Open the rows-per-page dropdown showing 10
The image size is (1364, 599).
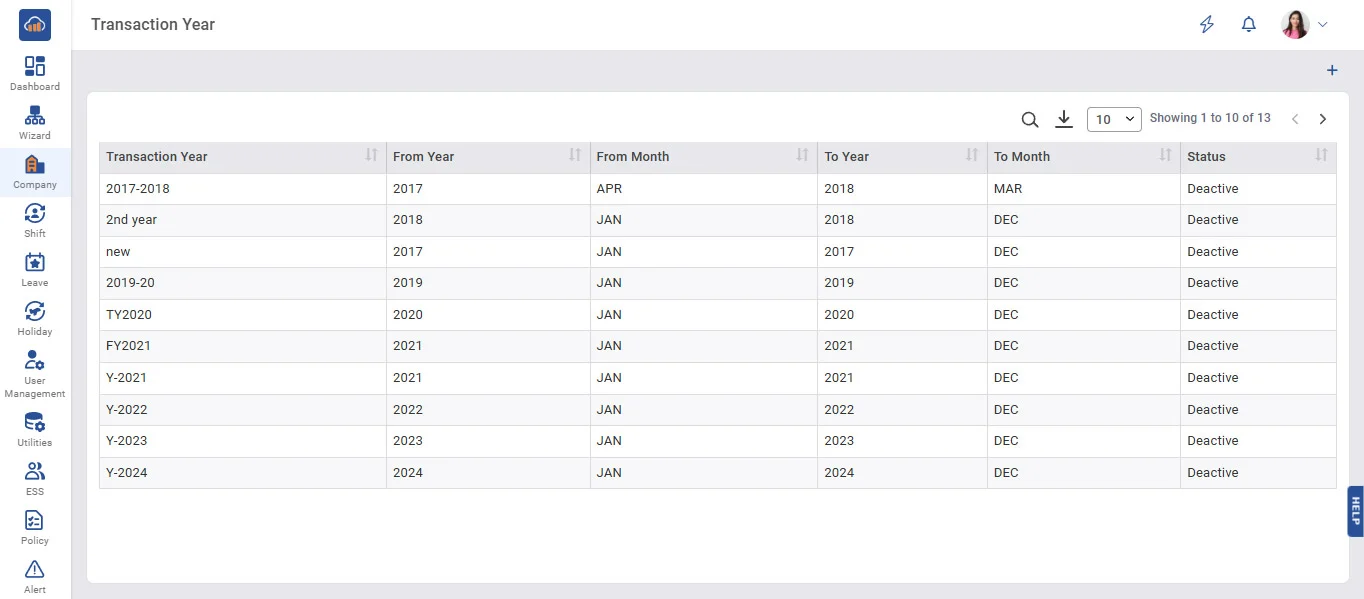(x=1114, y=119)
